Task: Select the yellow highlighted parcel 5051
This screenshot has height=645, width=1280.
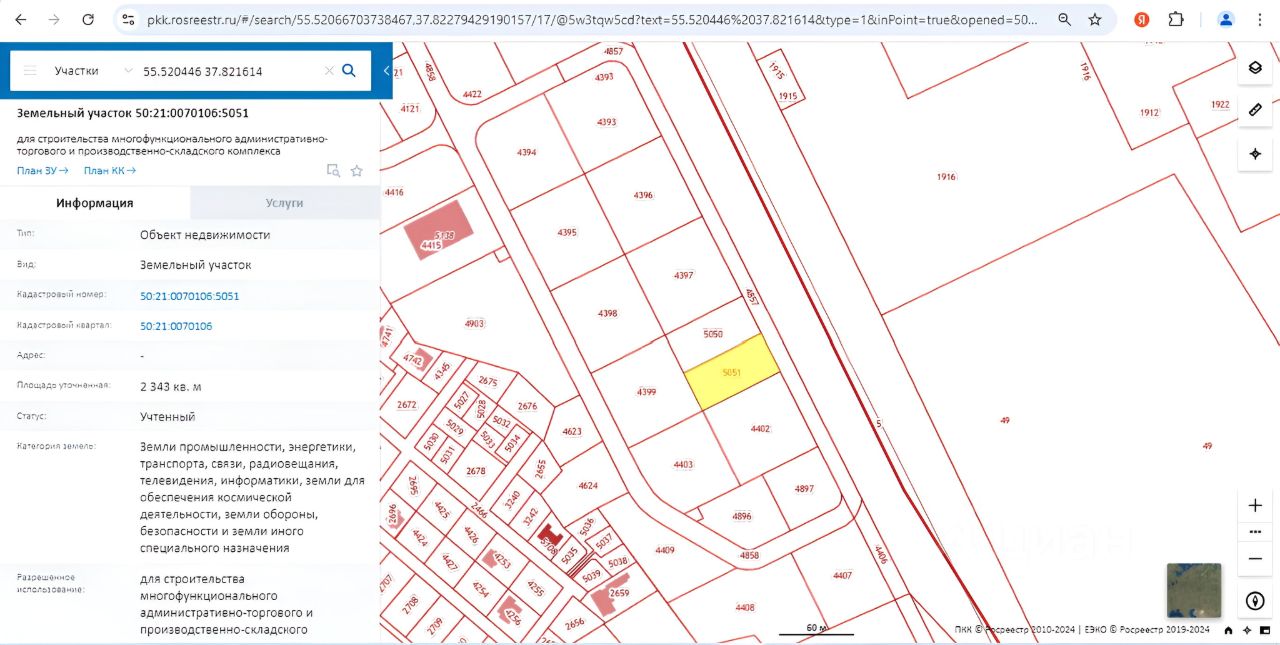Action: [x=731, y=372]
